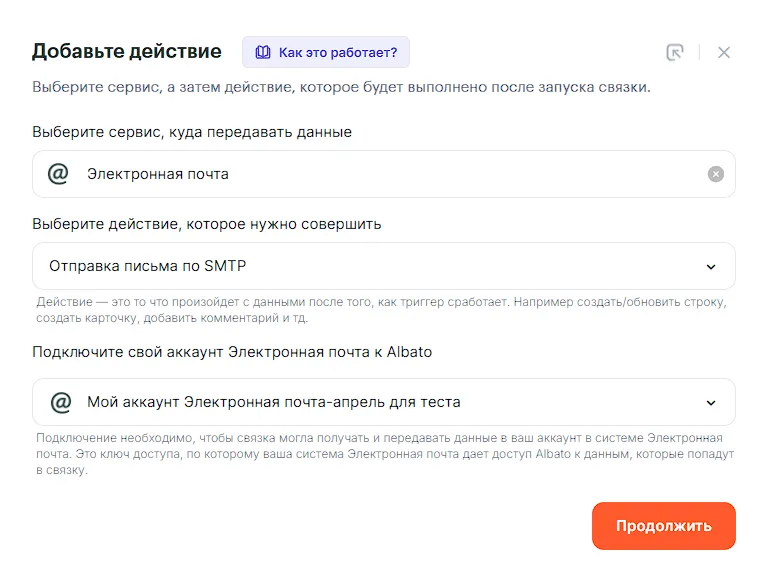Screen dimensions: 771x584
Task: Click the book icon beside 'Как это работает?'
Action: tap(263, 52)
